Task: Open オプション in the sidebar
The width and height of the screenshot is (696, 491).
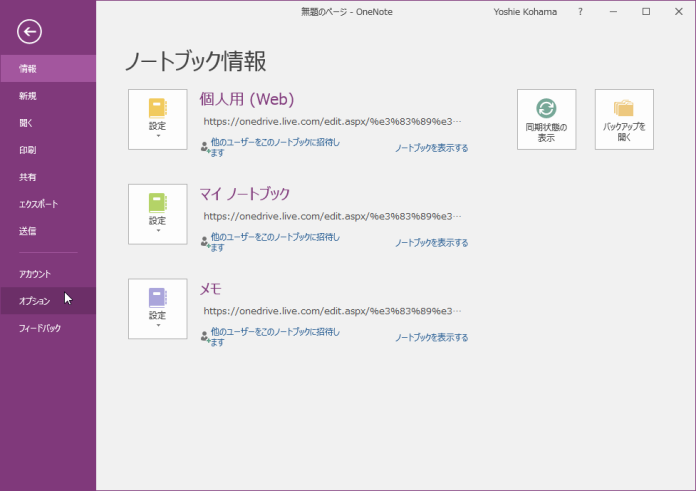Action: tap(33, 301)
